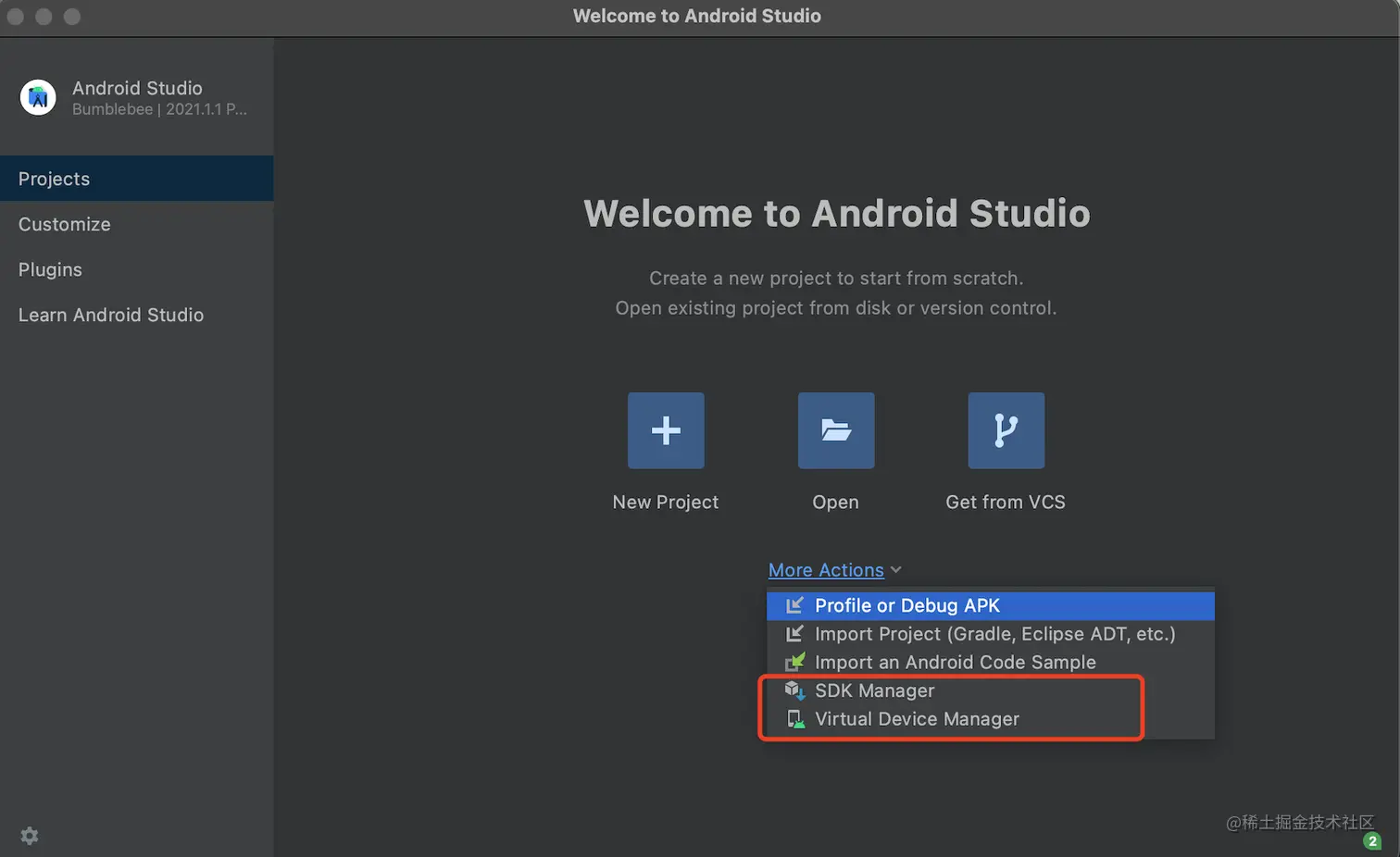Viewport: 1400px width, 857px height.
Task: Click the More Actions link
Action: tap(826, 570)
